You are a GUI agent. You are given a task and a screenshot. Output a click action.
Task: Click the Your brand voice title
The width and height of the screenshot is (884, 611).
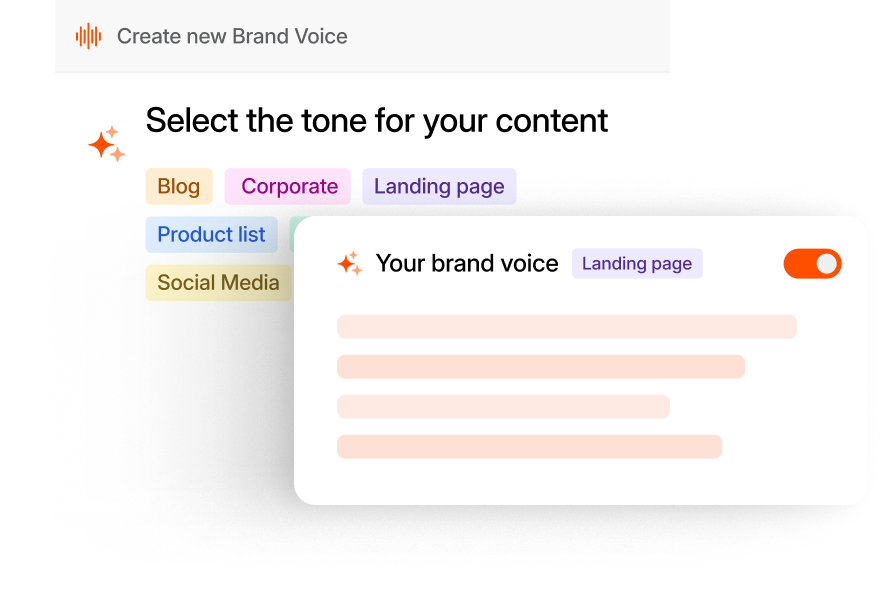click(467, 263)
